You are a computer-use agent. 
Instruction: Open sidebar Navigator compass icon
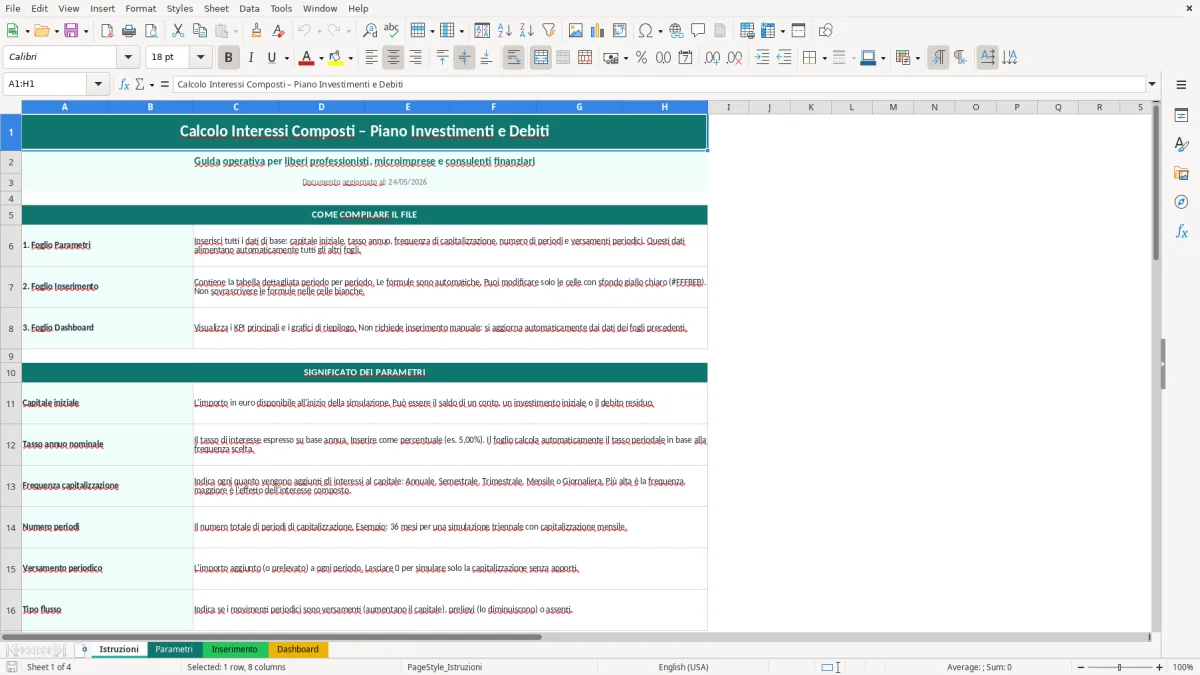click(x=1181, y=202)
